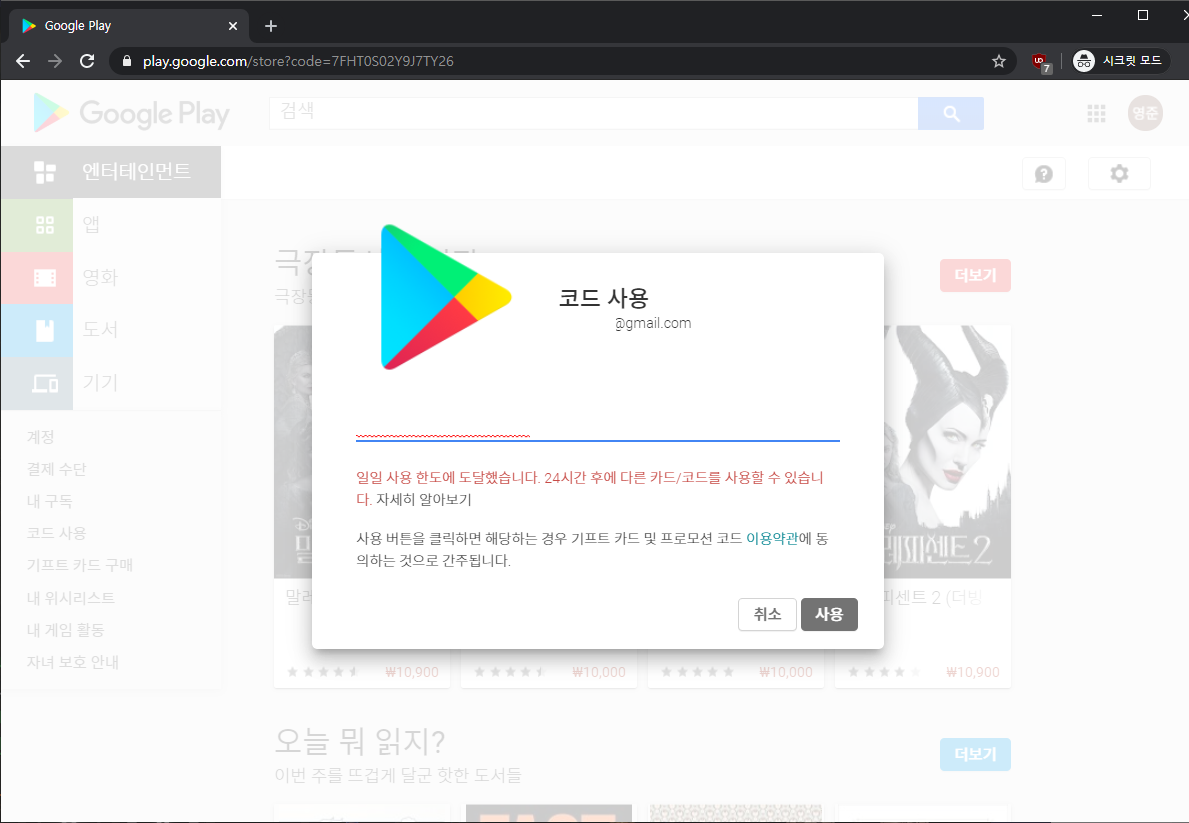Bookmark this page with star icon
The height and width of the screenshot is (823, 1189).
point(999,61)
